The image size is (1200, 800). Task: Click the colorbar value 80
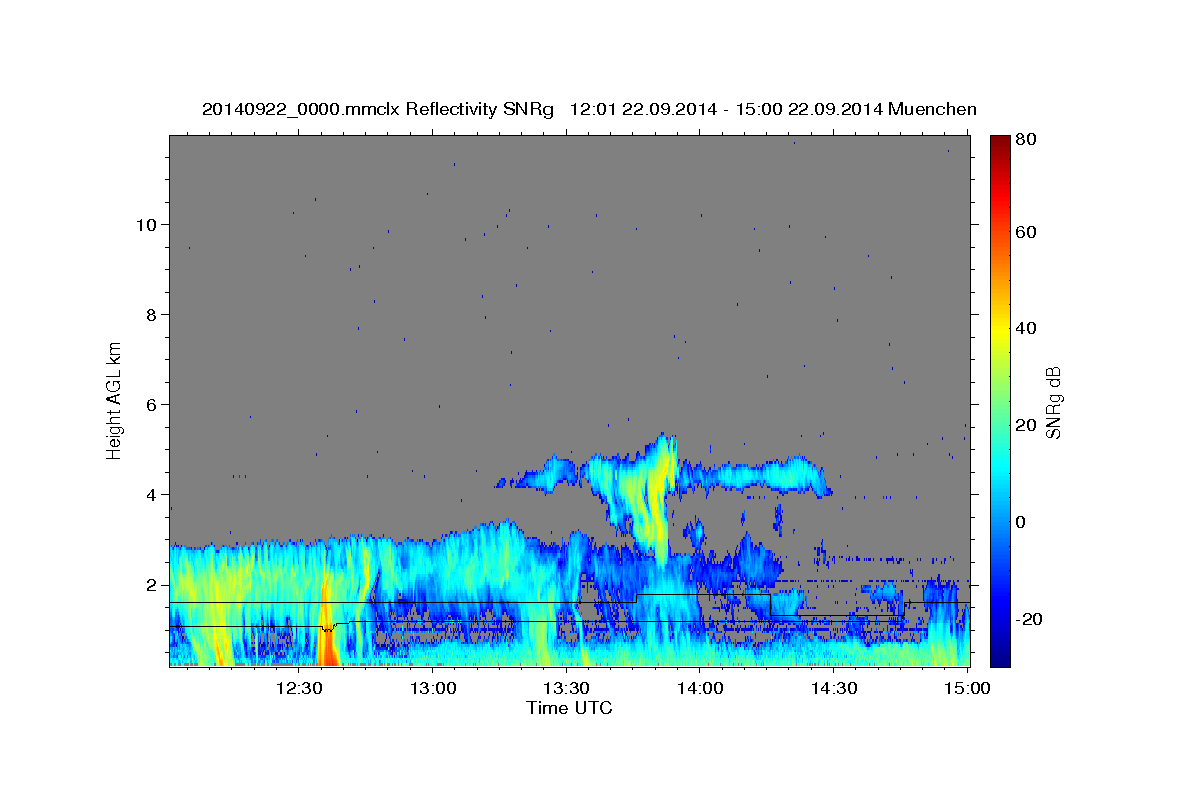(1028, 139)
